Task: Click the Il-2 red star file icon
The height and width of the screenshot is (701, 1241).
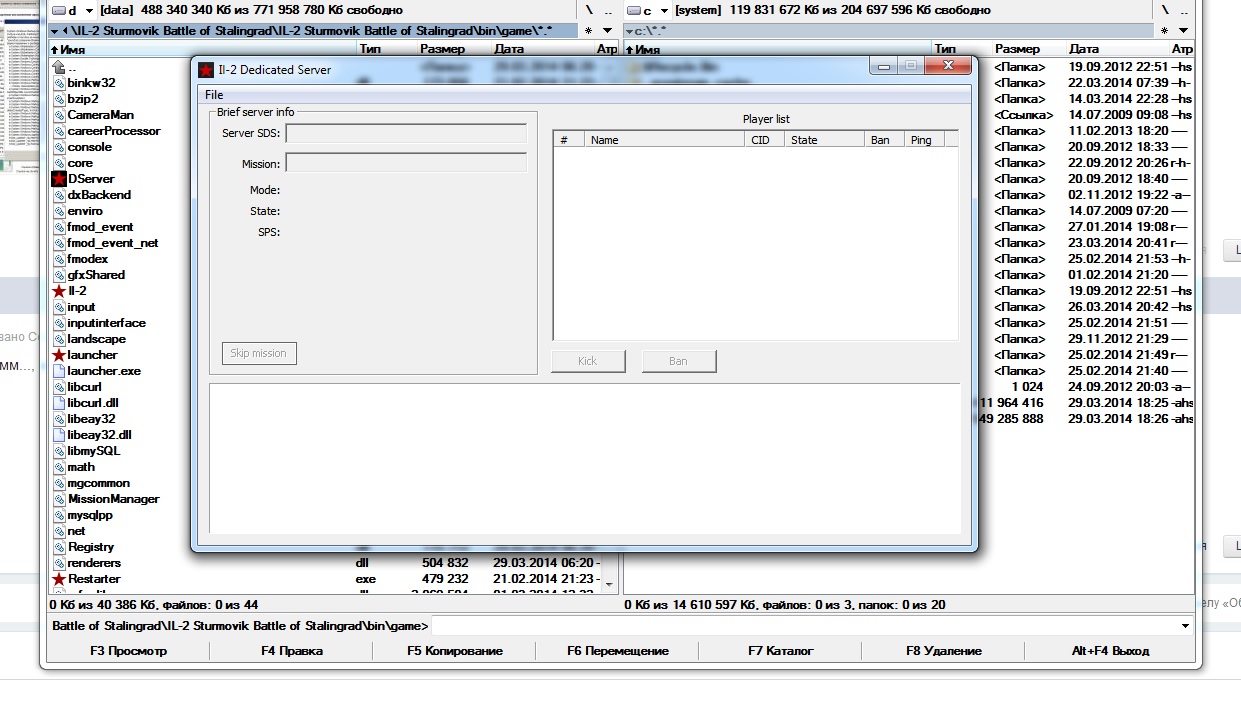Action: point(59,291)
